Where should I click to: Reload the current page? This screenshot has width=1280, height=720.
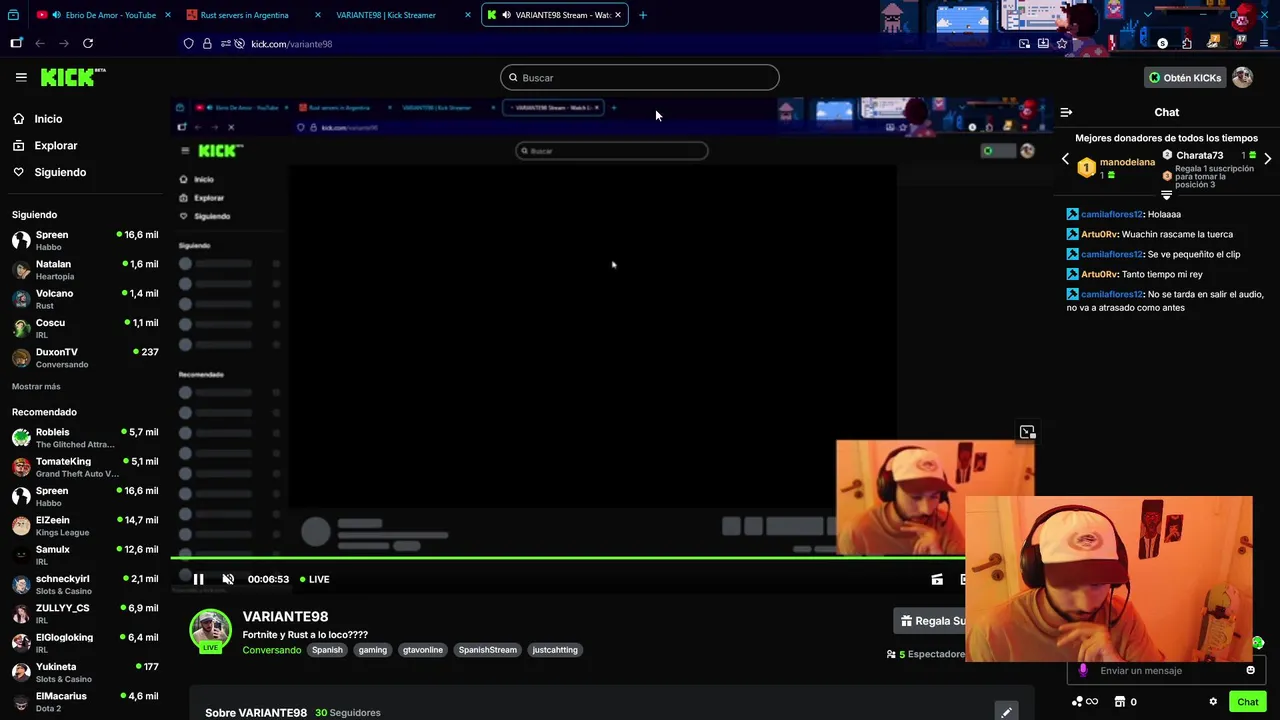coord(88,43)
